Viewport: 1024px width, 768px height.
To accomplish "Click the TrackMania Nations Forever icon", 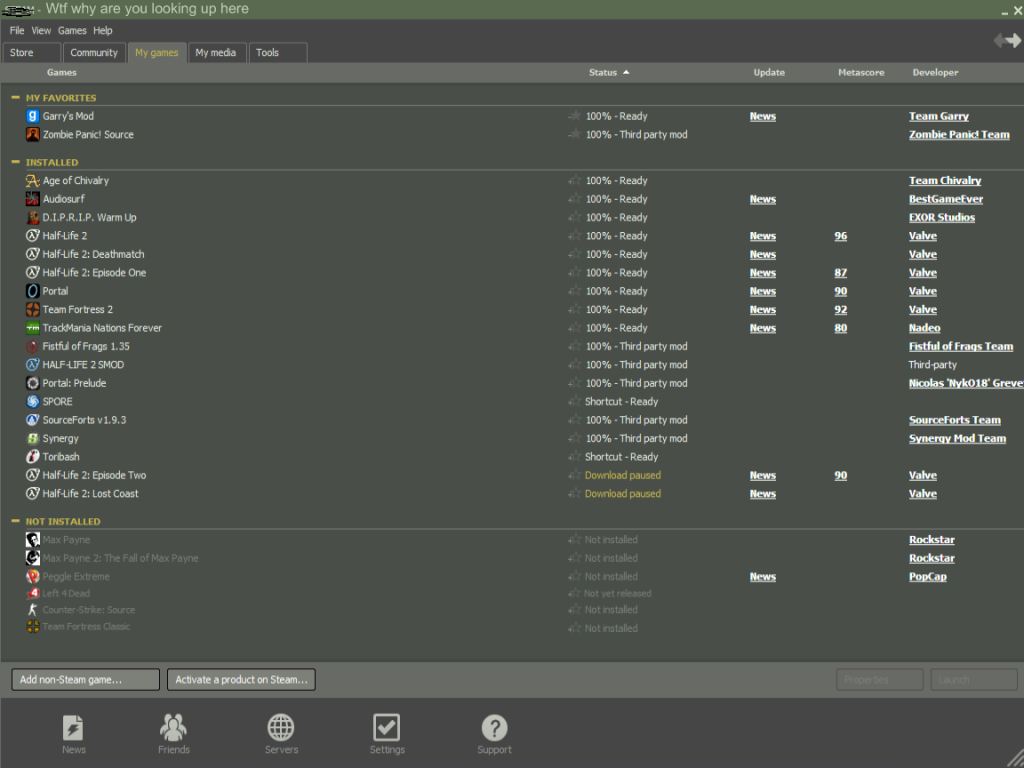I will (33, 328).
